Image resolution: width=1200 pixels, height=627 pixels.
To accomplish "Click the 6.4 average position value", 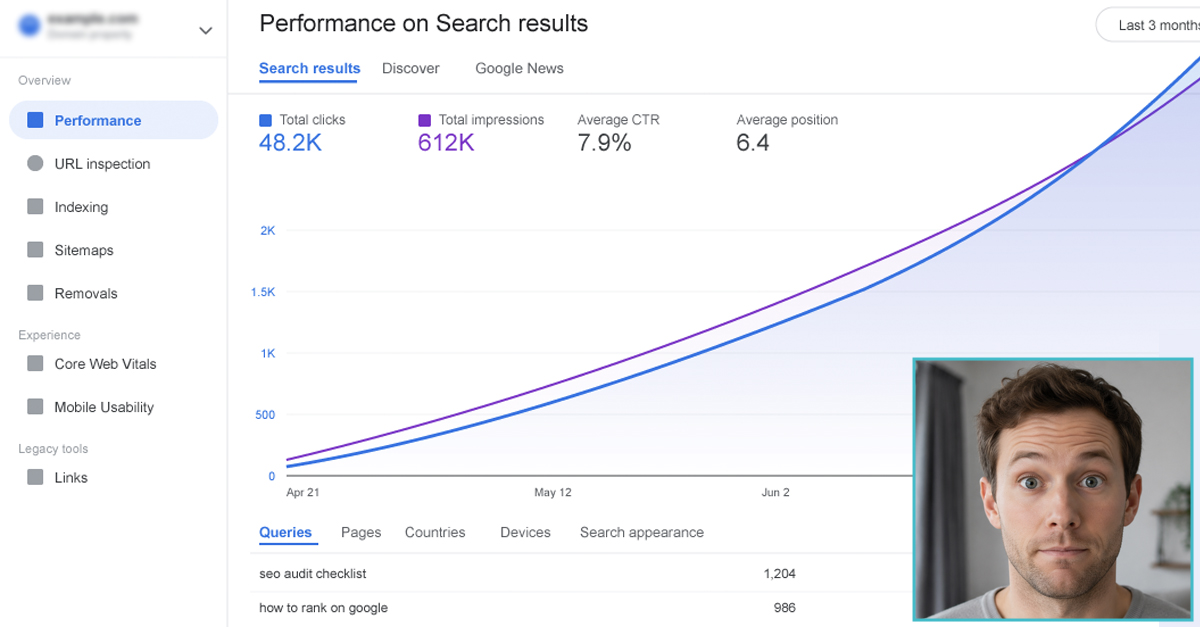I will (x=753, y=143).
